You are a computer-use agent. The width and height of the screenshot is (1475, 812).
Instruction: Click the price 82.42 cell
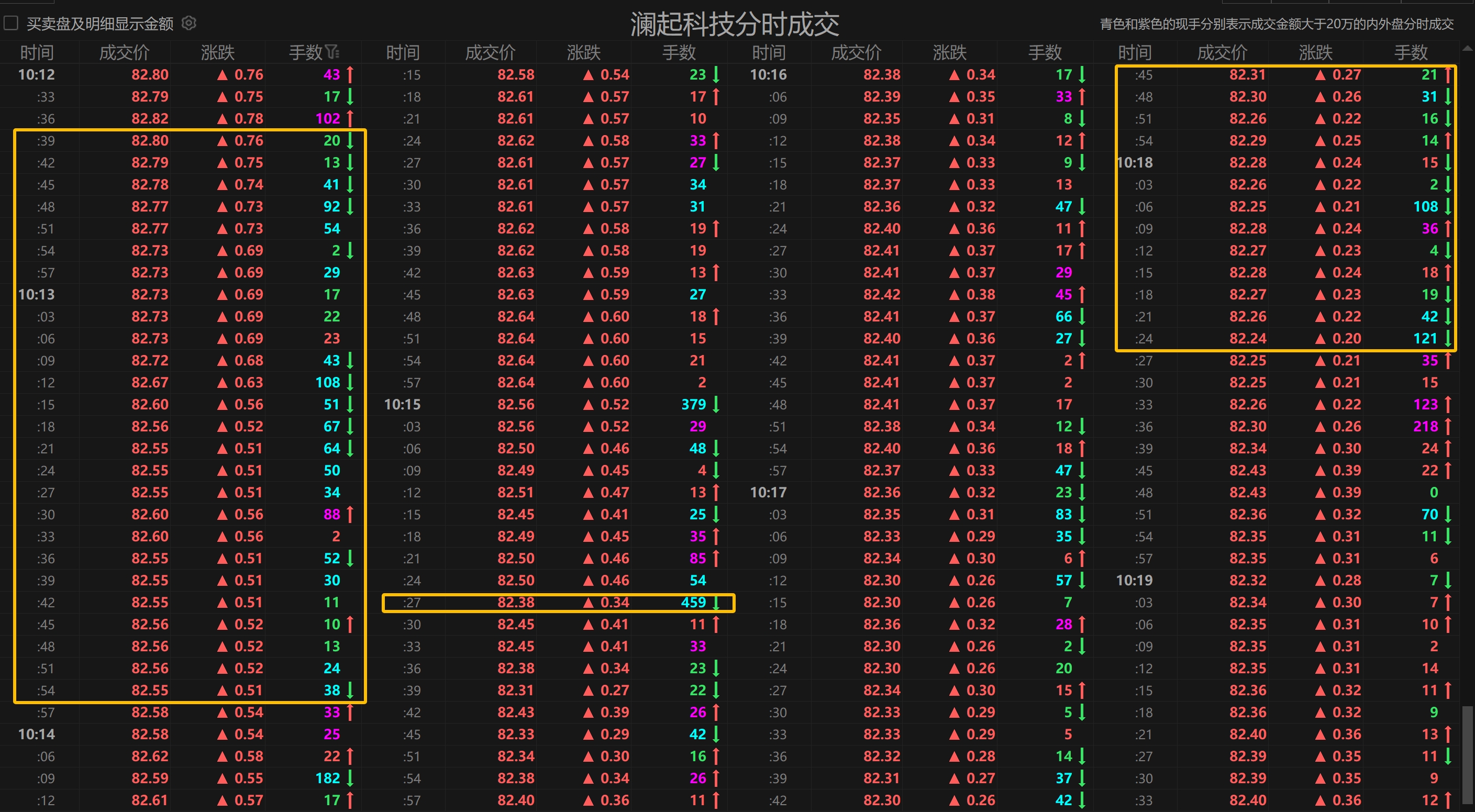[882, 294]
